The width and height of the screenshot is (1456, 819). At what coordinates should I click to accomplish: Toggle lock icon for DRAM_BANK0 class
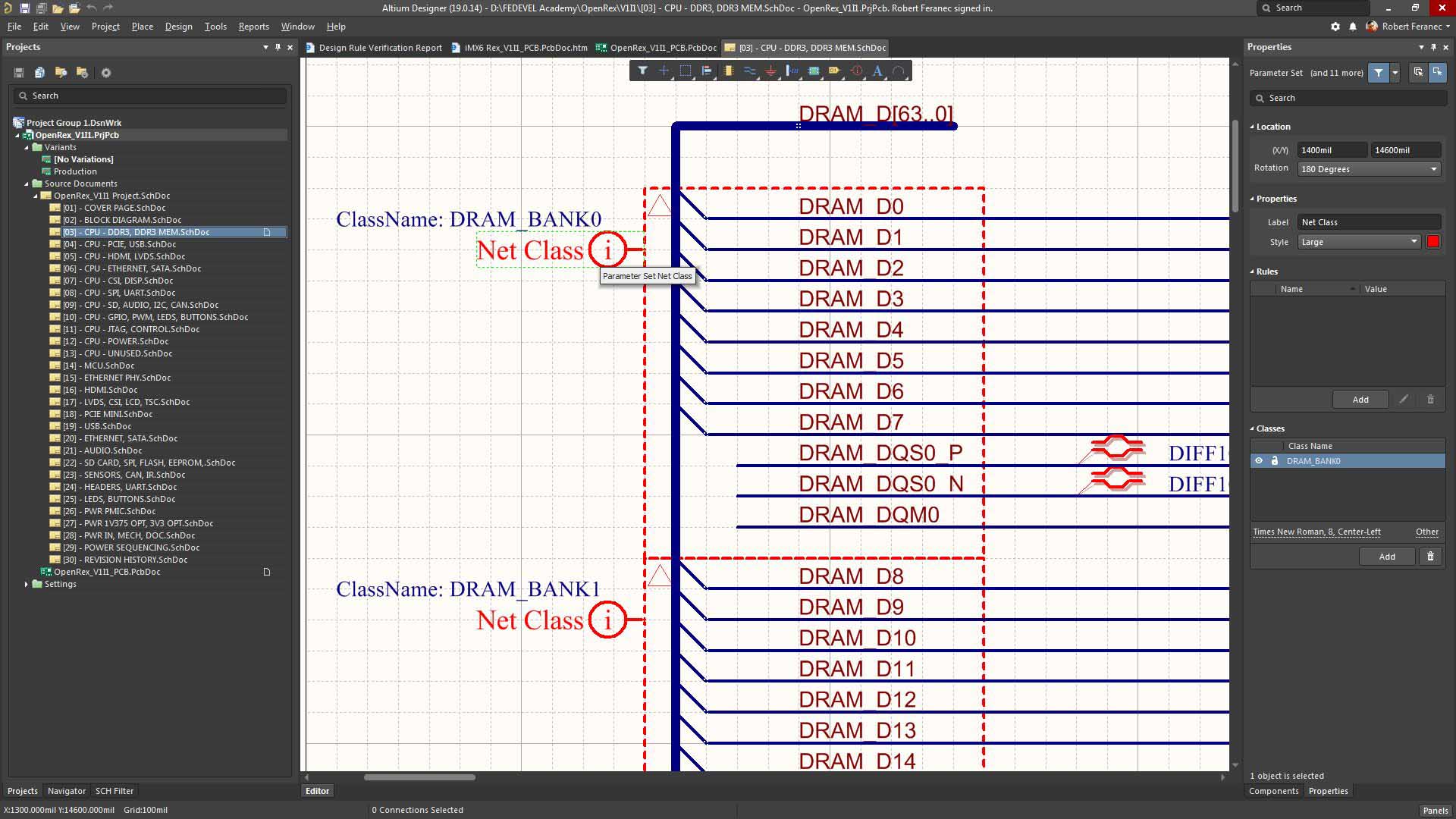[1274, 461]
